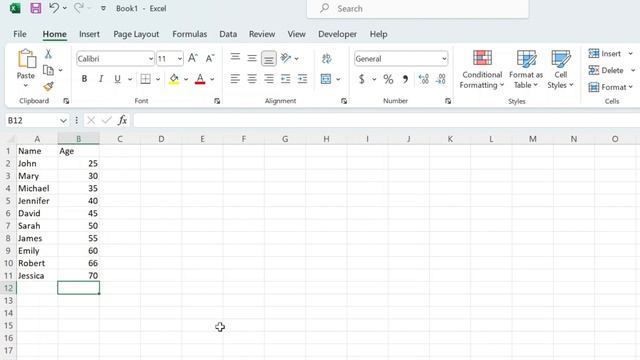Increase the cell indent

pos(302,79)
